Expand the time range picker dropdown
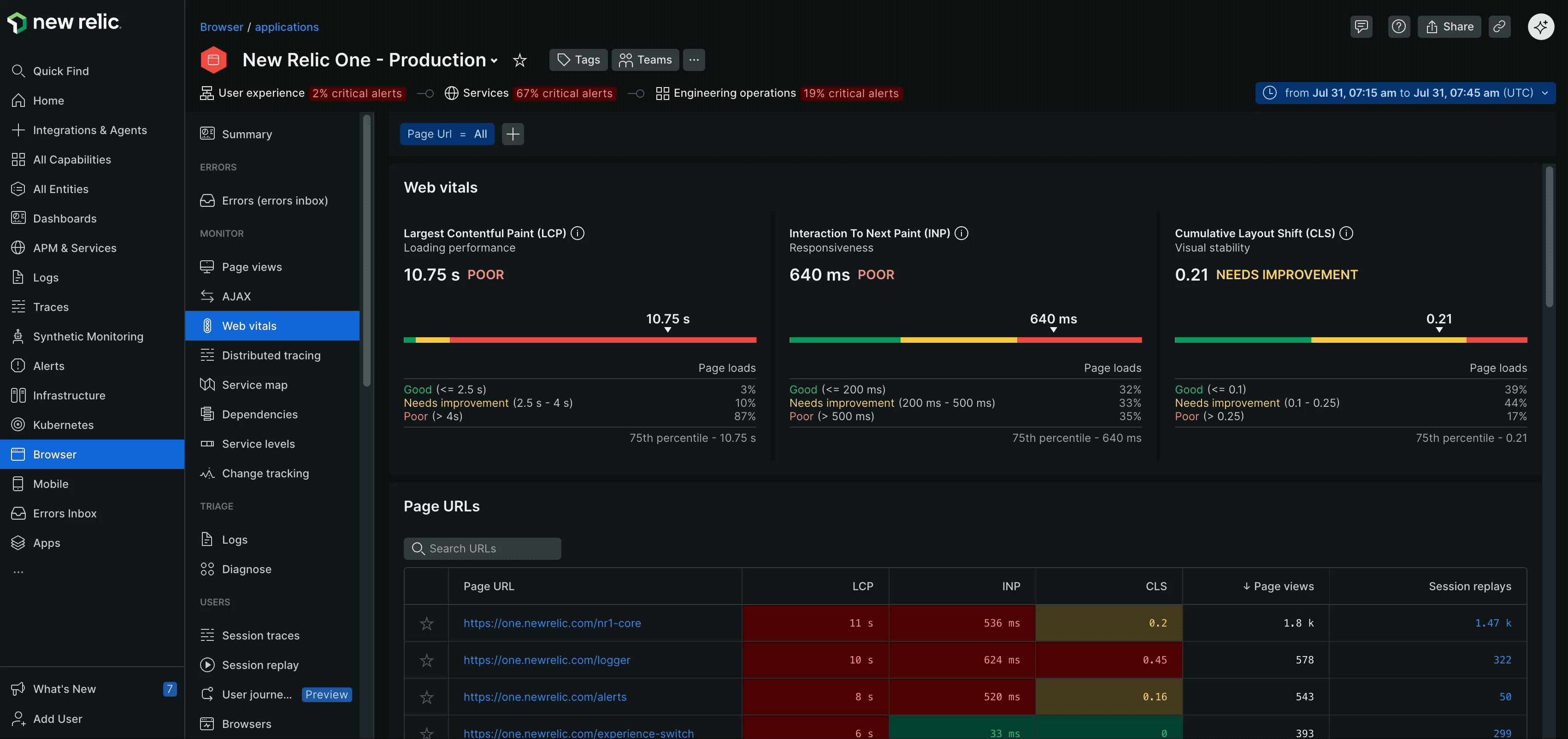Image resolution: width=1568 pixels, height=739 pixels. (x=1405, y=93)
